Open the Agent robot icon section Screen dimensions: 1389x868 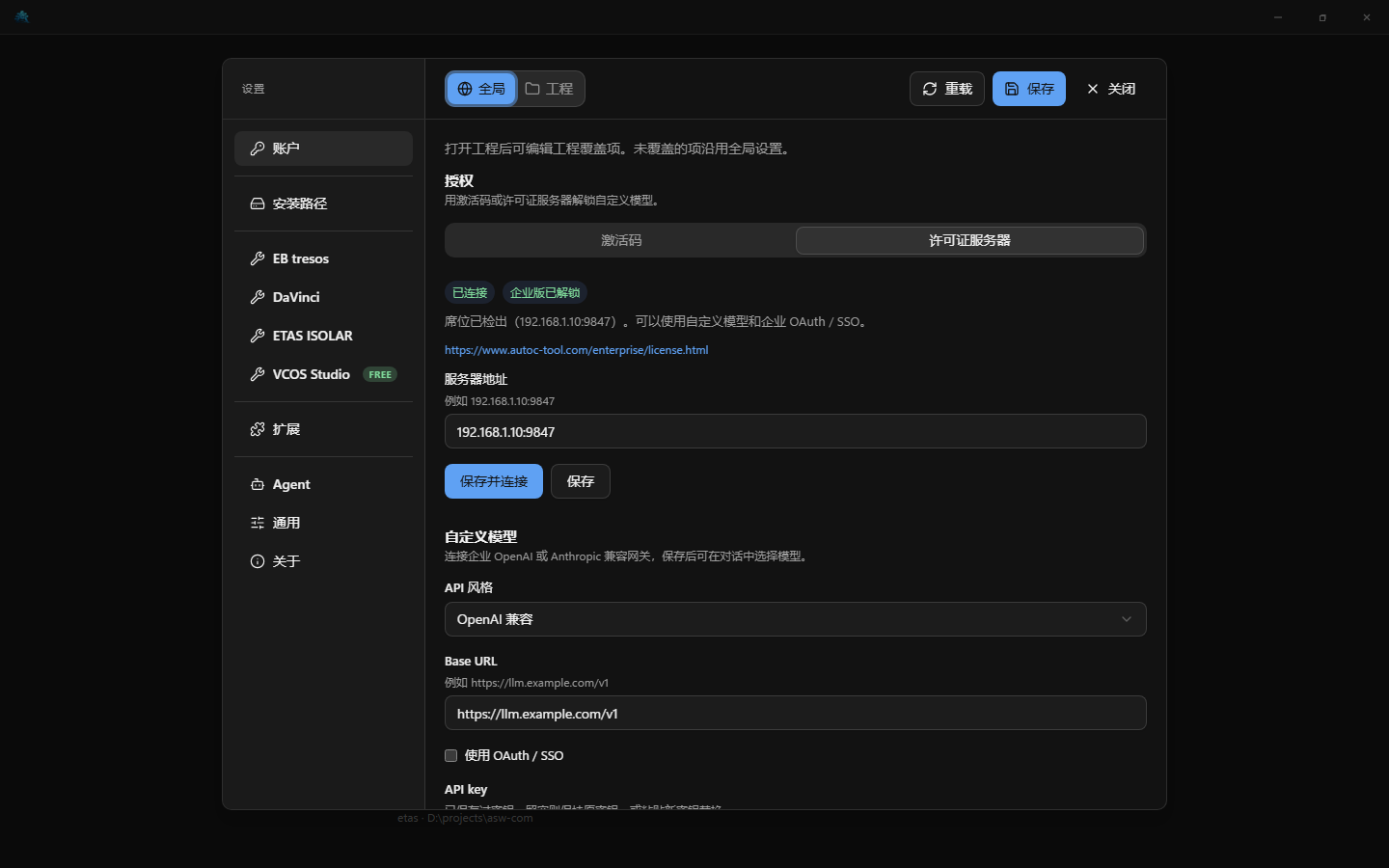click(323, 484)
